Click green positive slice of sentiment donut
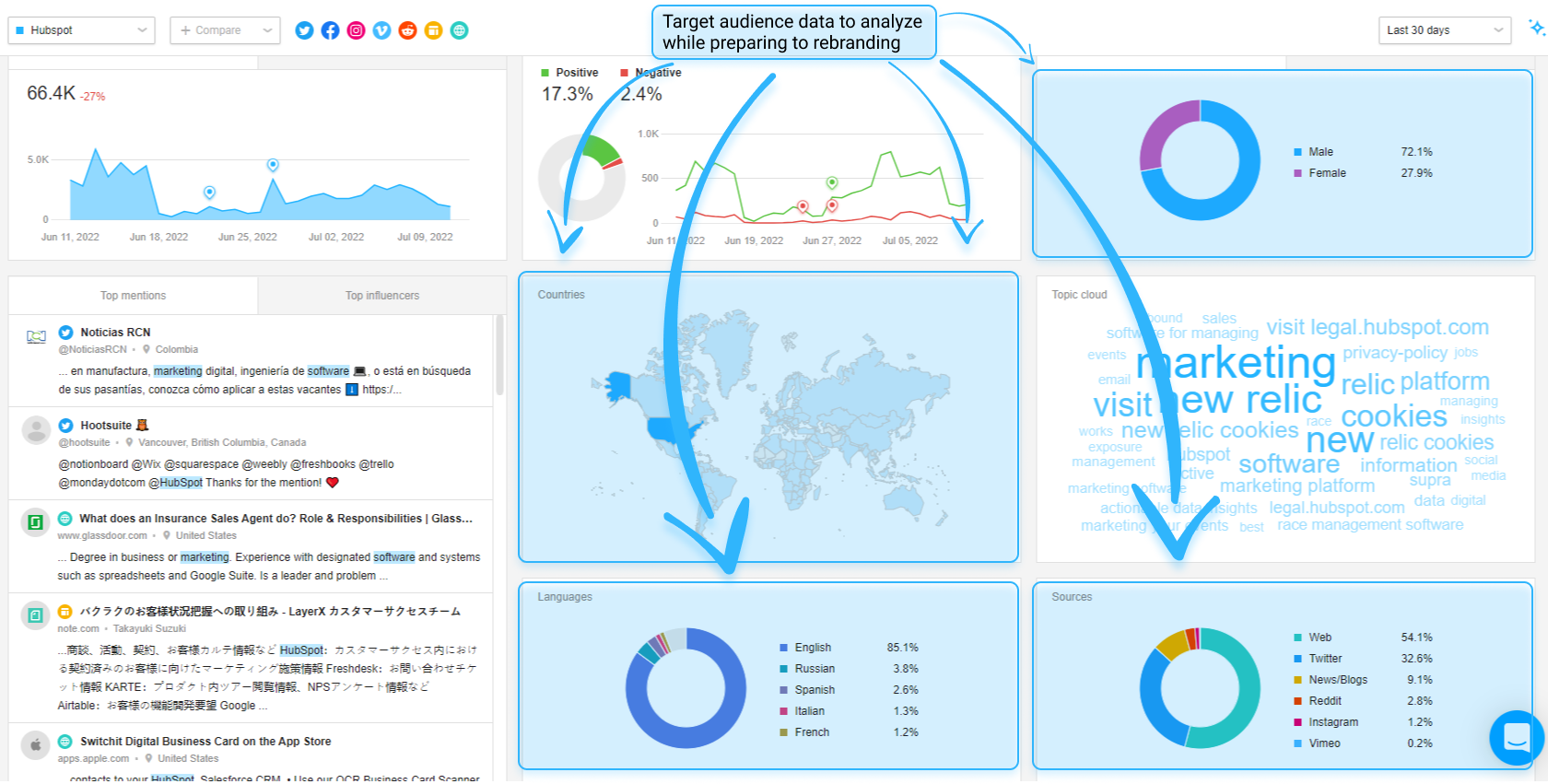 tap(602, 150)
